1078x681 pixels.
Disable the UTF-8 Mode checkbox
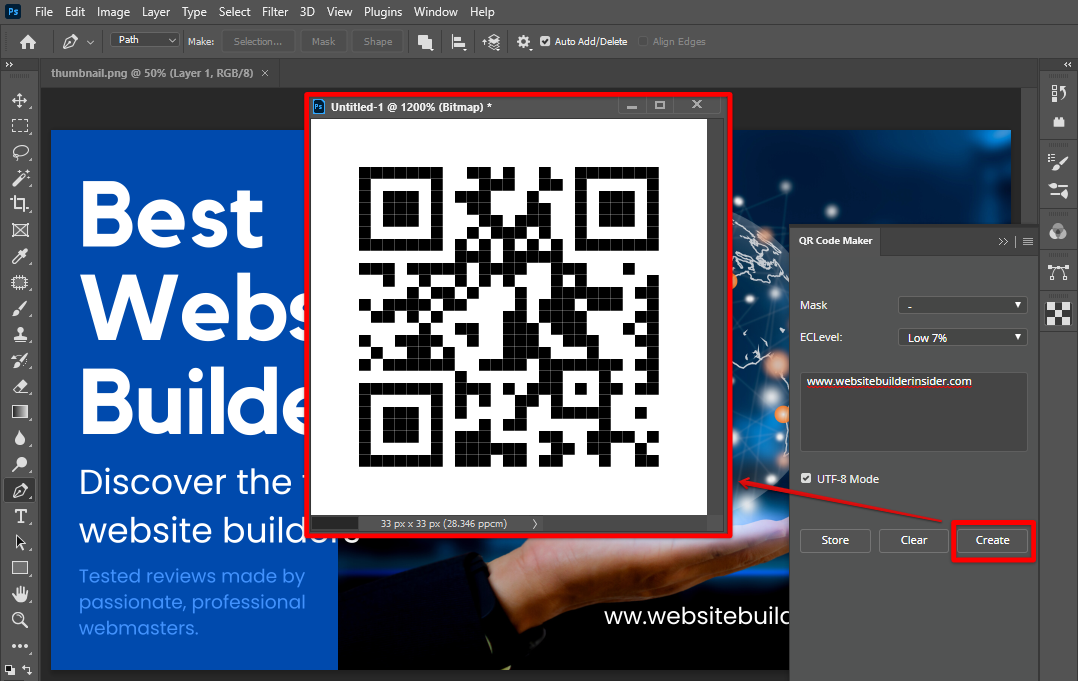[x=806, y=479]
